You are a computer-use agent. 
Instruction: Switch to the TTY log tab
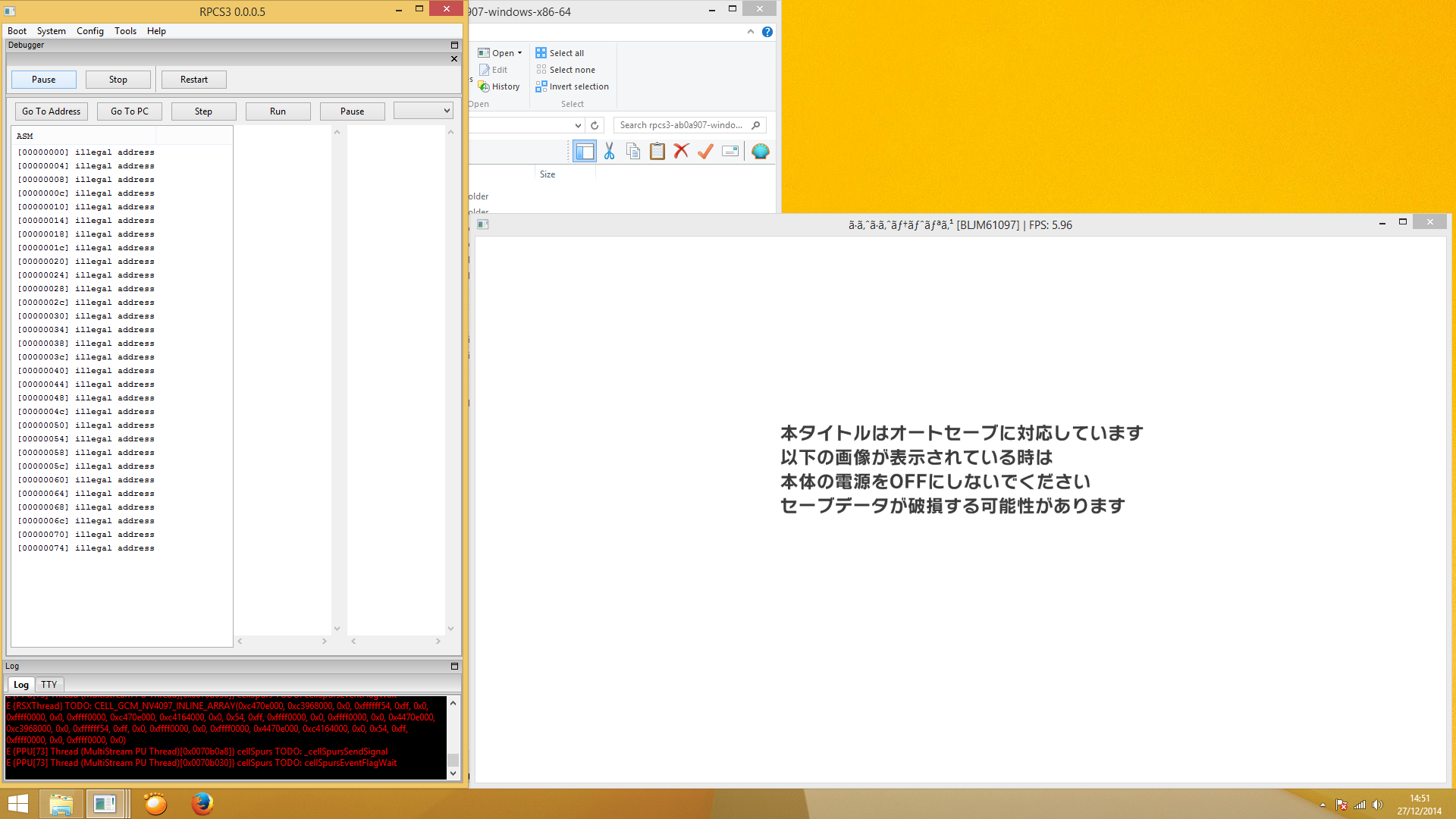coord(49,684)
